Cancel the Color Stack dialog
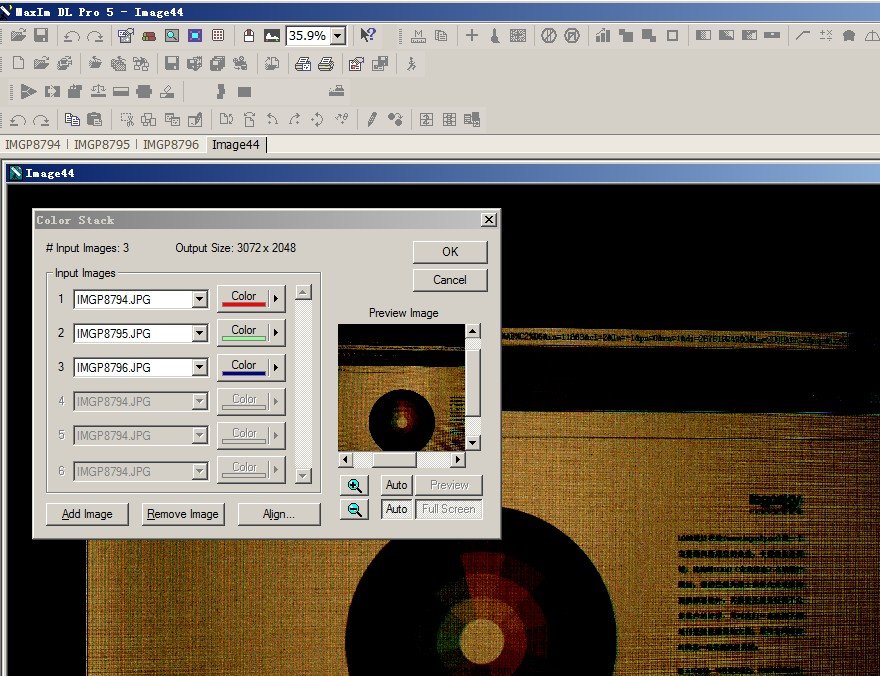Viewport: 880px width, 676px height. [x=450, y=280]
